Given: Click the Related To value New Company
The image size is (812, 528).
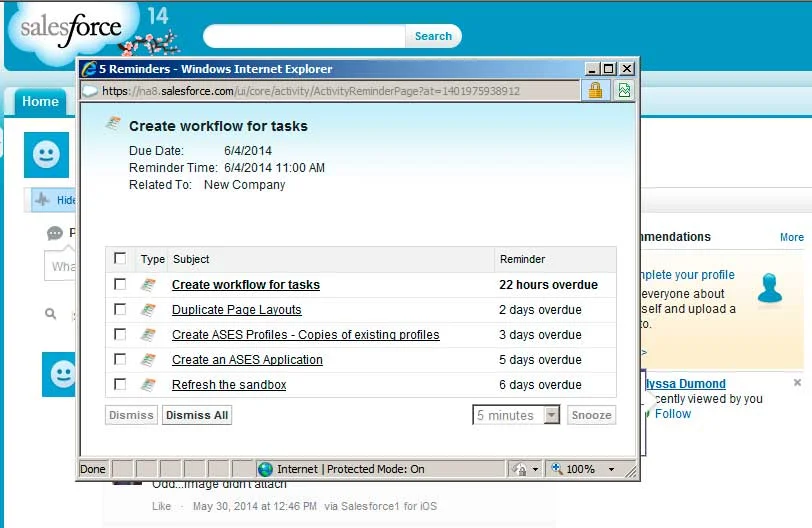Looking at the screenshot, I should click(x=244, y=185).
